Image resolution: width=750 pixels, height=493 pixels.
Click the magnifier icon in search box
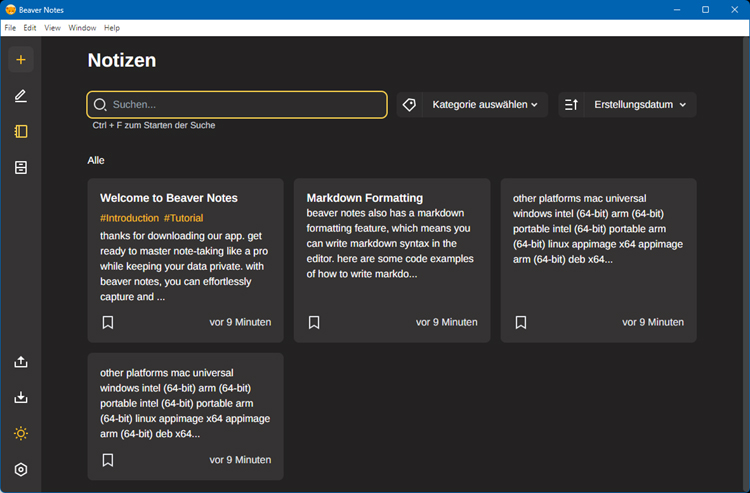pyautogui.click(x=100, y=105)
